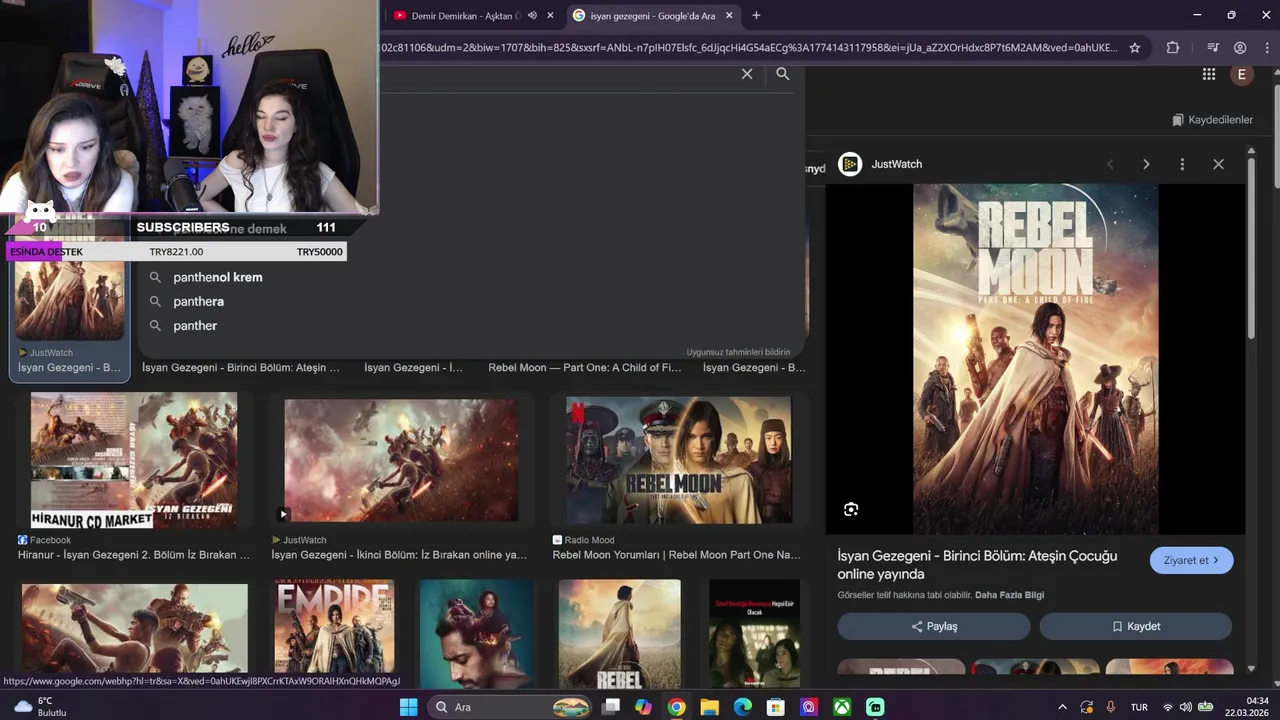
Task: Click Uygunsuz tahminleri bildirin link
Action: pyautogui.click(x=738, y=352)
